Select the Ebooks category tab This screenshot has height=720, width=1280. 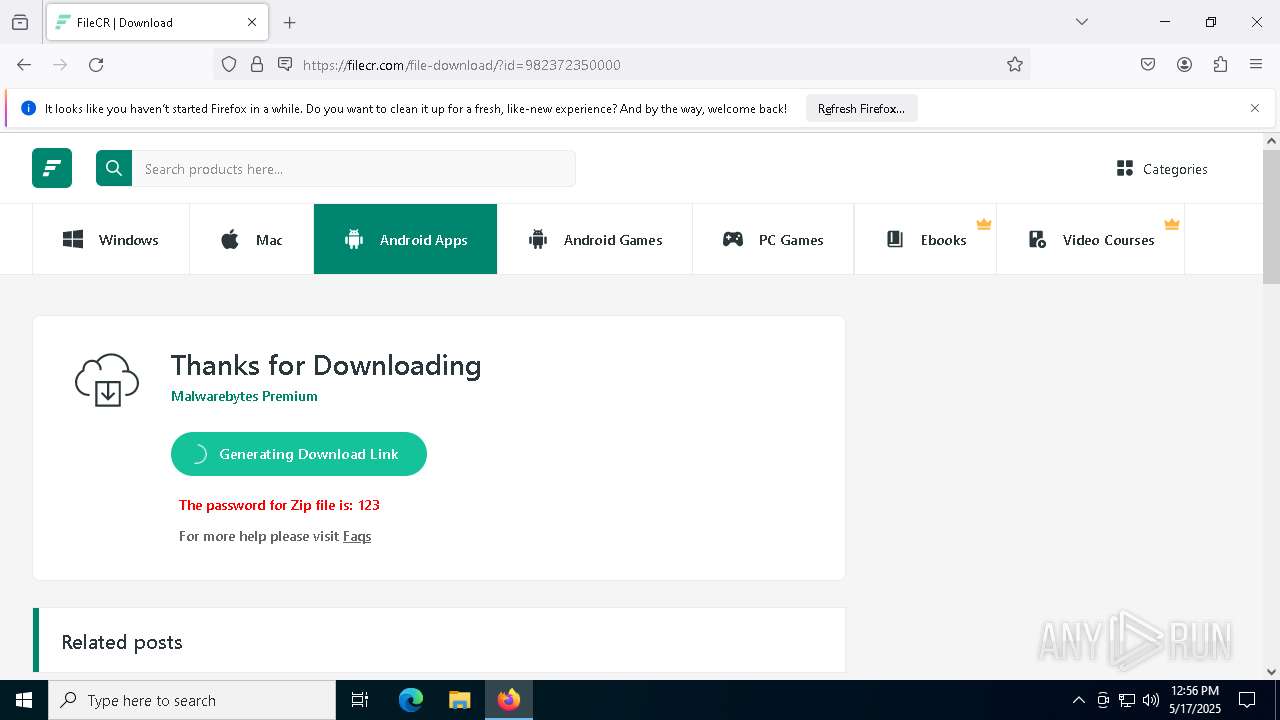click(x=925, y=239)
